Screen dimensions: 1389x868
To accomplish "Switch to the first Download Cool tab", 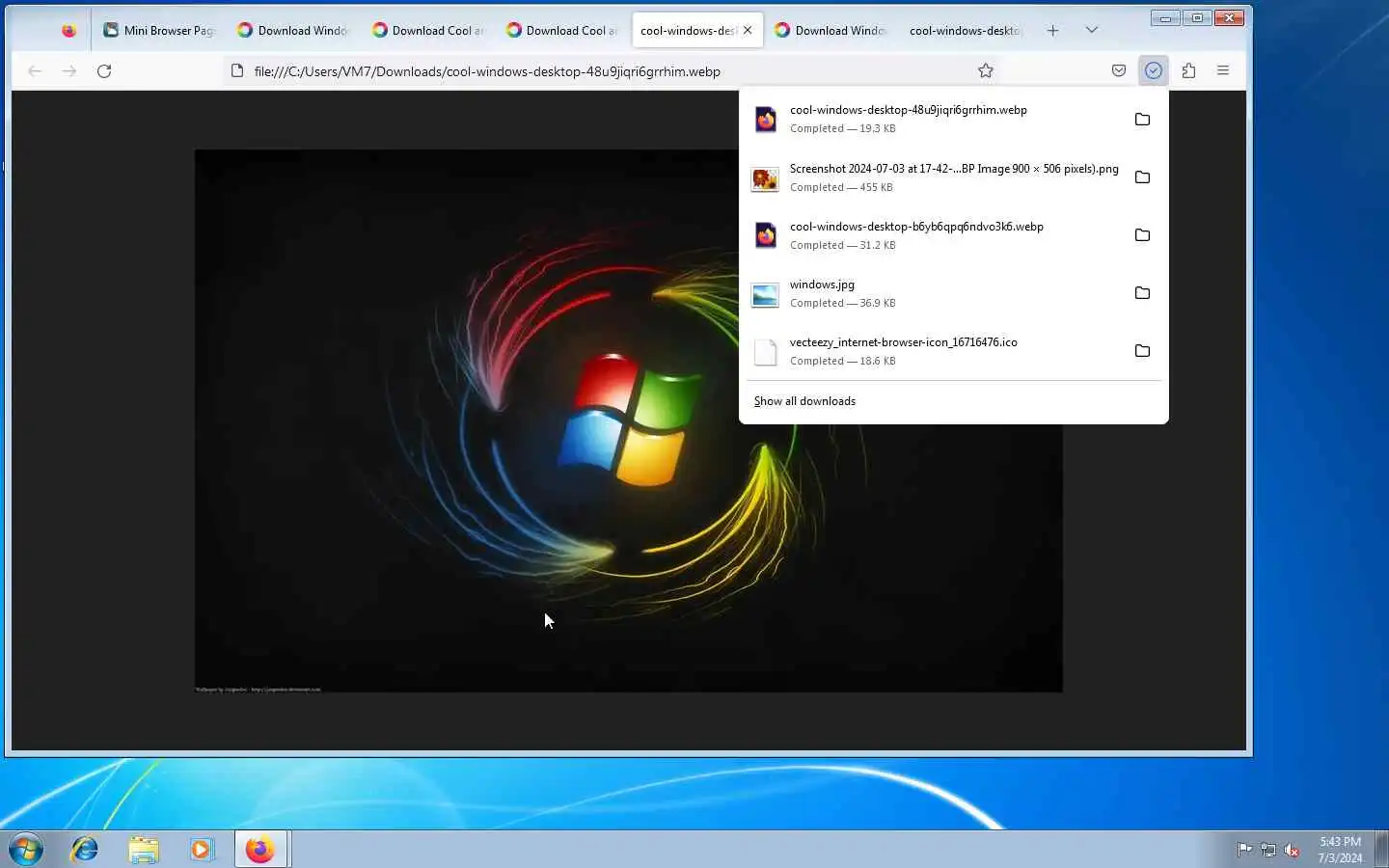I will [x=429, y=30].
